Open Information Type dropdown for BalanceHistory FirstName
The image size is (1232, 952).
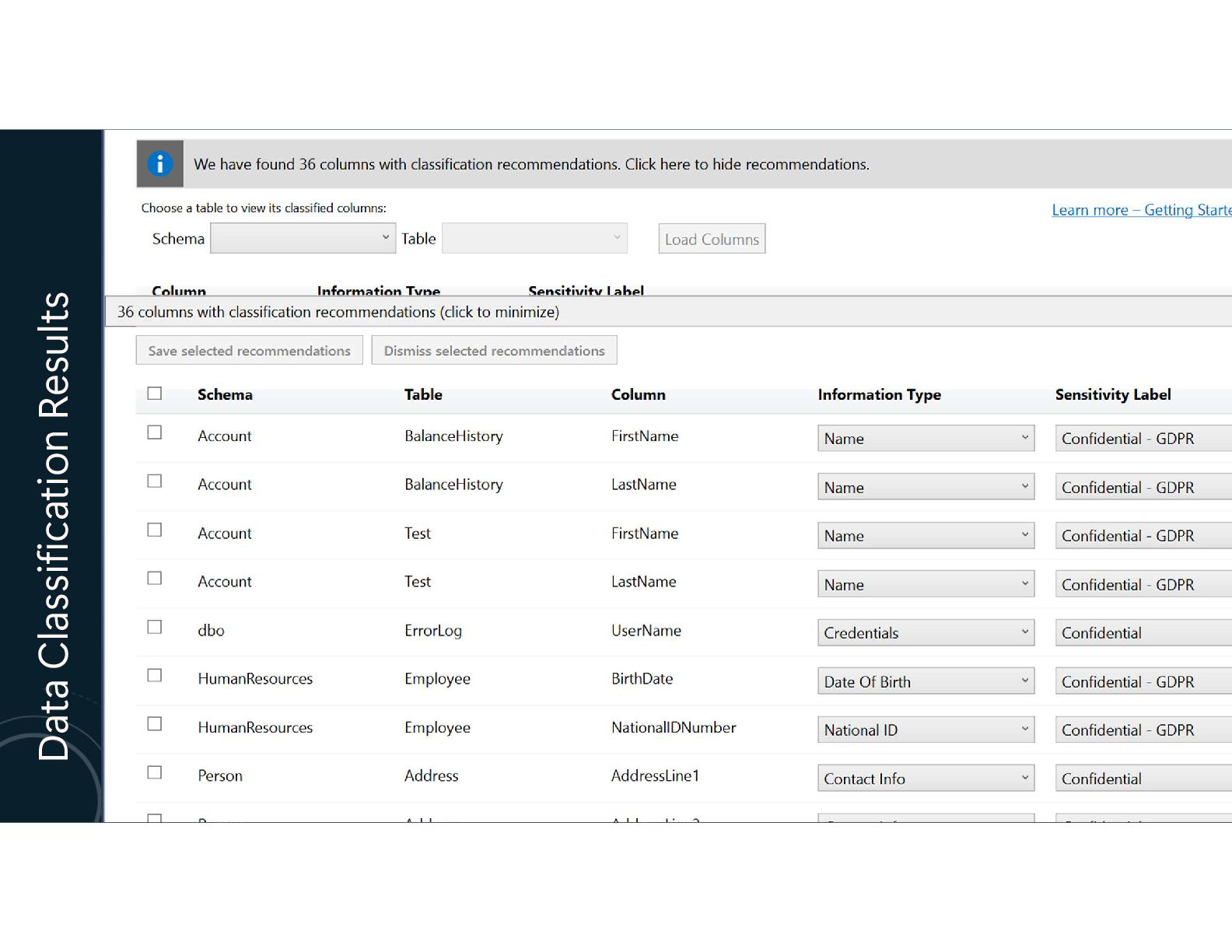tap(926, 438)
